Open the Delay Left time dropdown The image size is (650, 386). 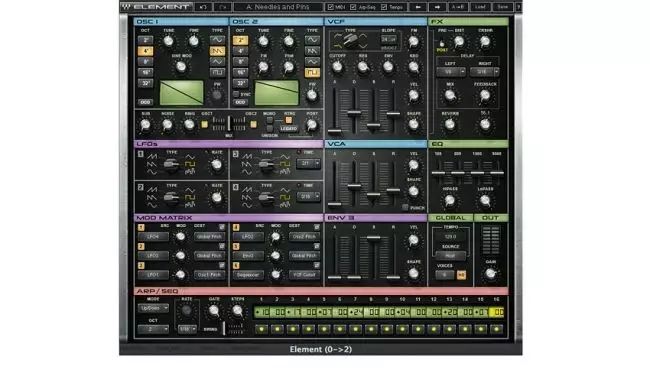(x=451, y=72)
